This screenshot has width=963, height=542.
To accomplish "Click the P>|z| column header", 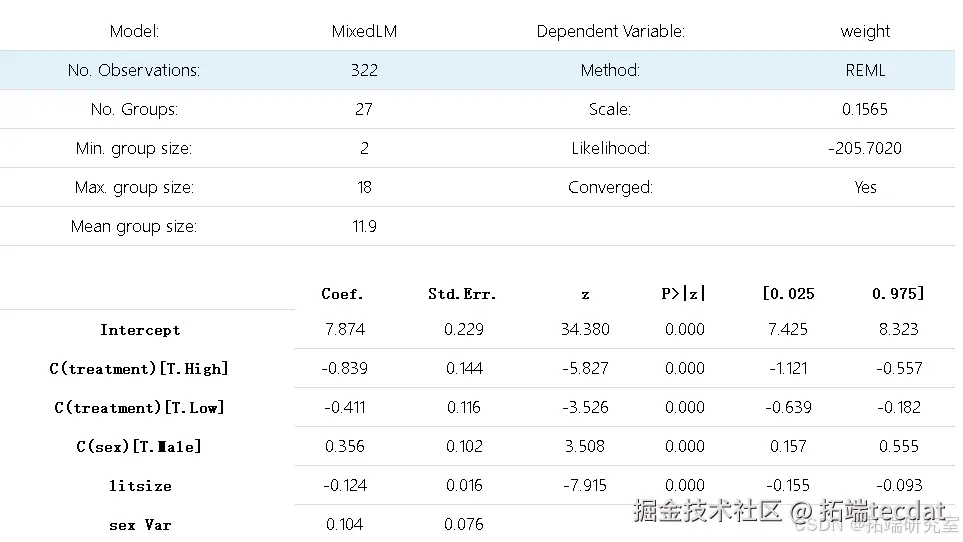I will pyautogui.click(x=683, y=294).
